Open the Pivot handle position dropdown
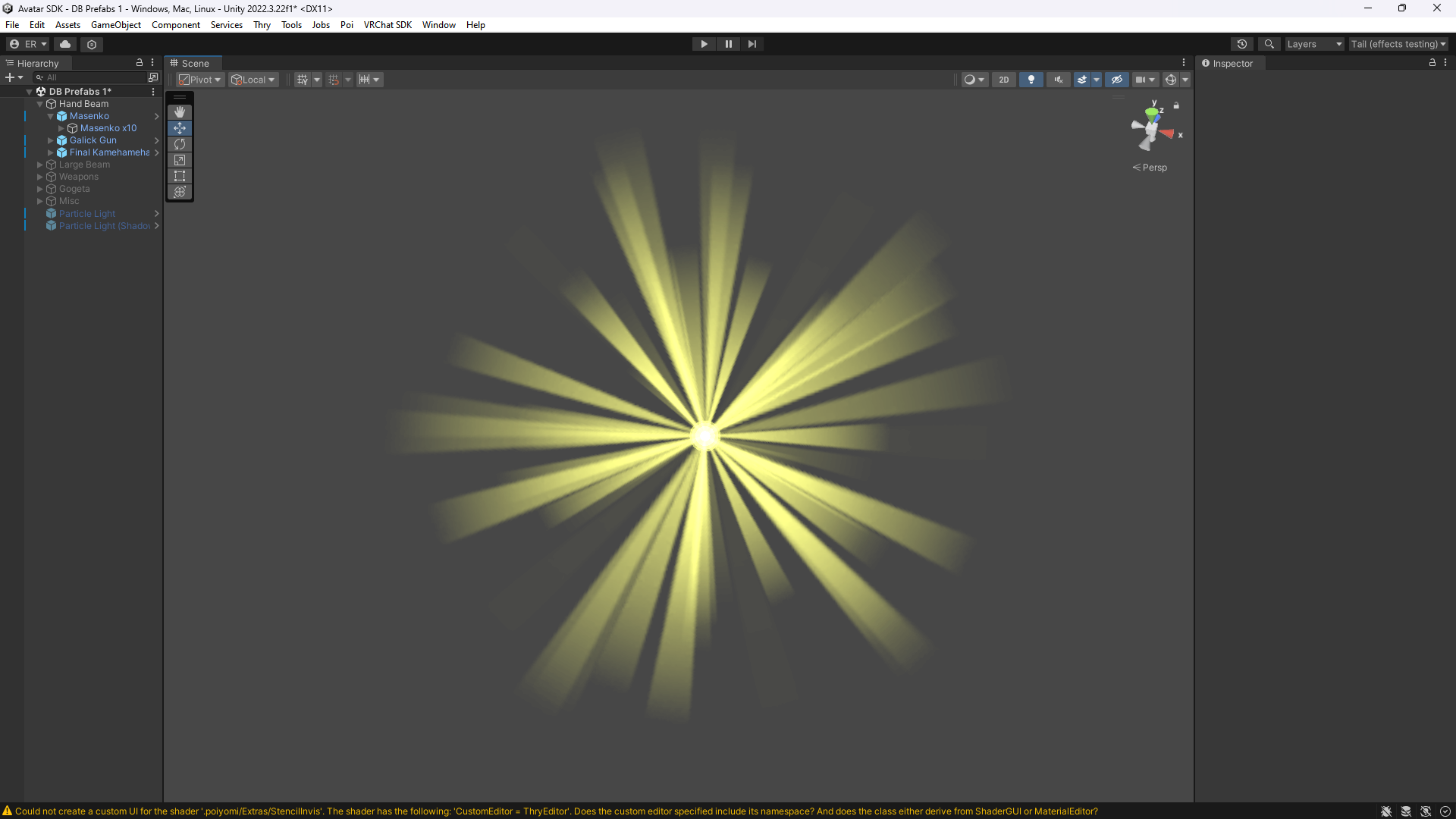Viewport: 1456px width, 819px height. (200, 80)
